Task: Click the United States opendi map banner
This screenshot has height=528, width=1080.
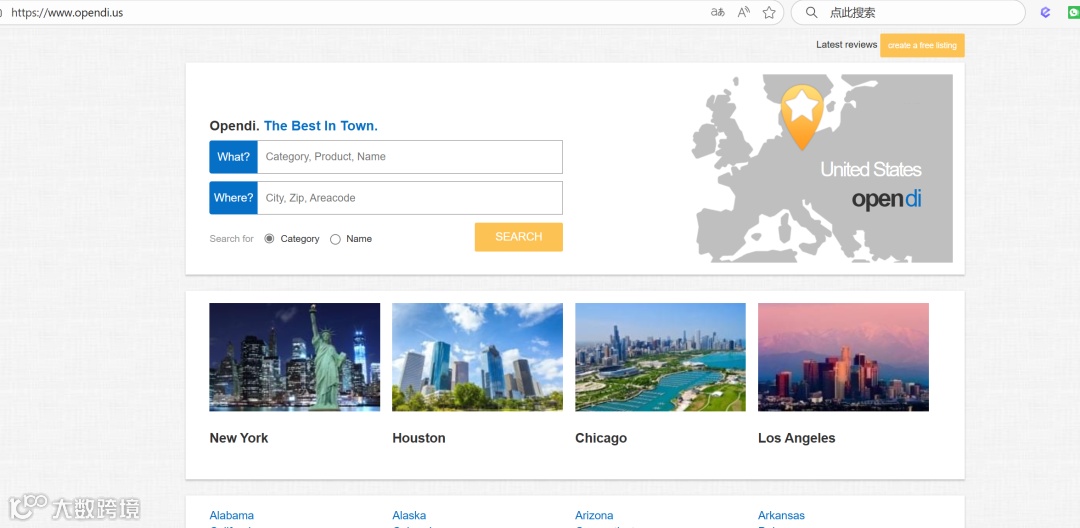Action: [822, 169]
